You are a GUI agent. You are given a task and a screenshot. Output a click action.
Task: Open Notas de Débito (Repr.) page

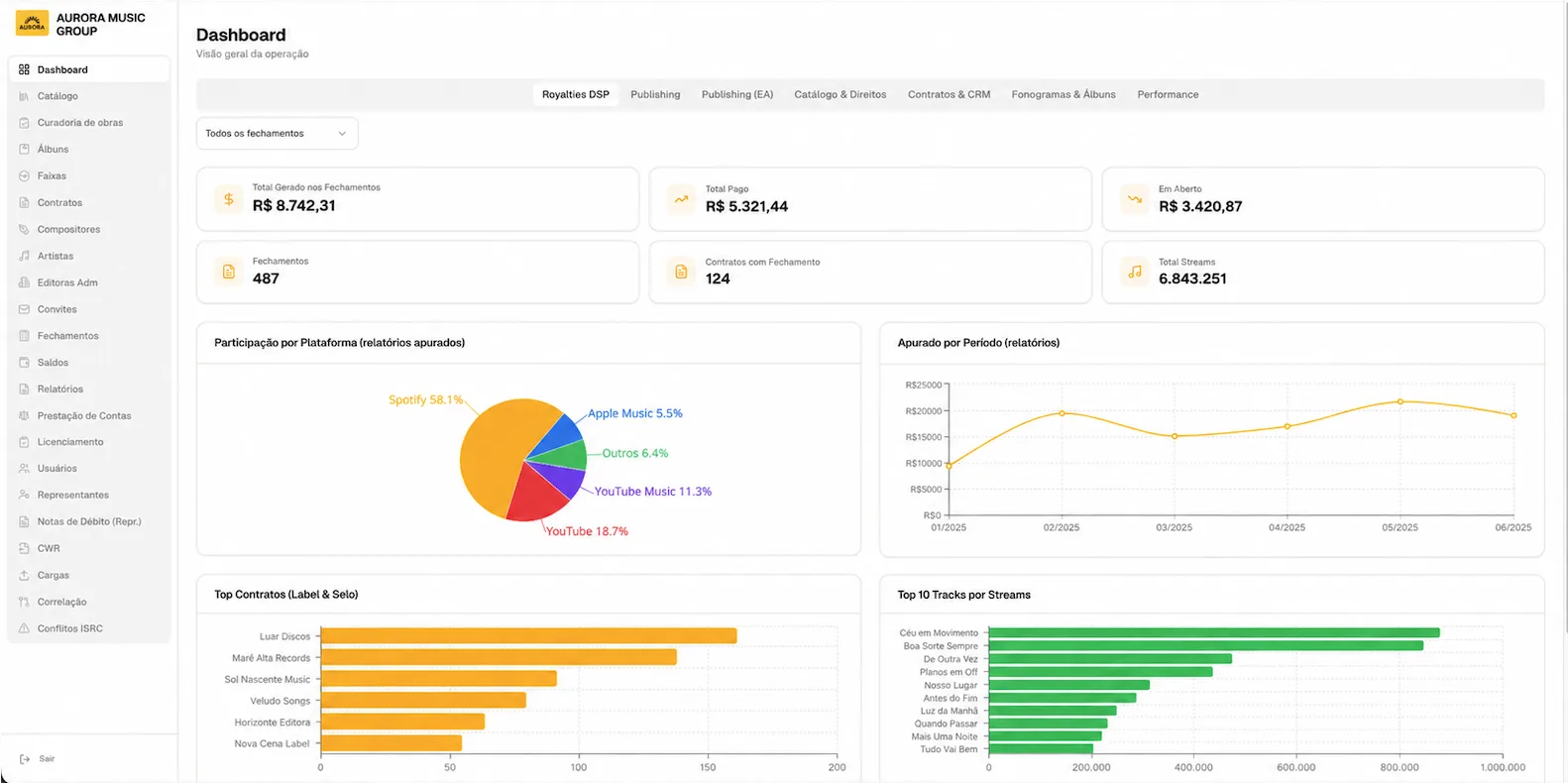[x=88, y=521]
